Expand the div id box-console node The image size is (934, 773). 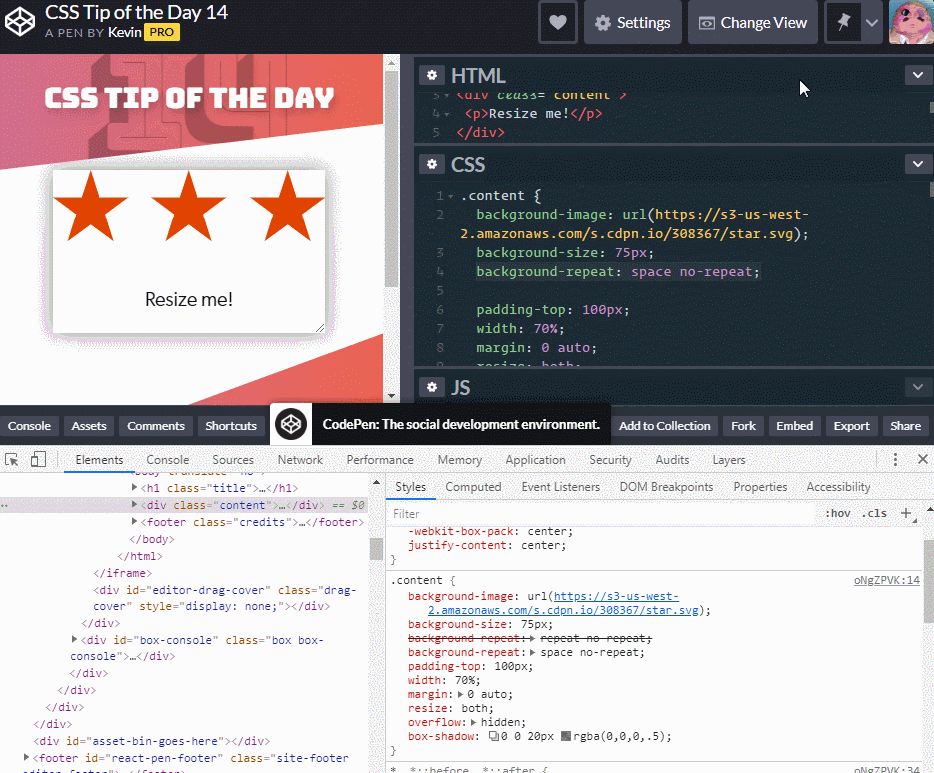[x=74, y=640]
